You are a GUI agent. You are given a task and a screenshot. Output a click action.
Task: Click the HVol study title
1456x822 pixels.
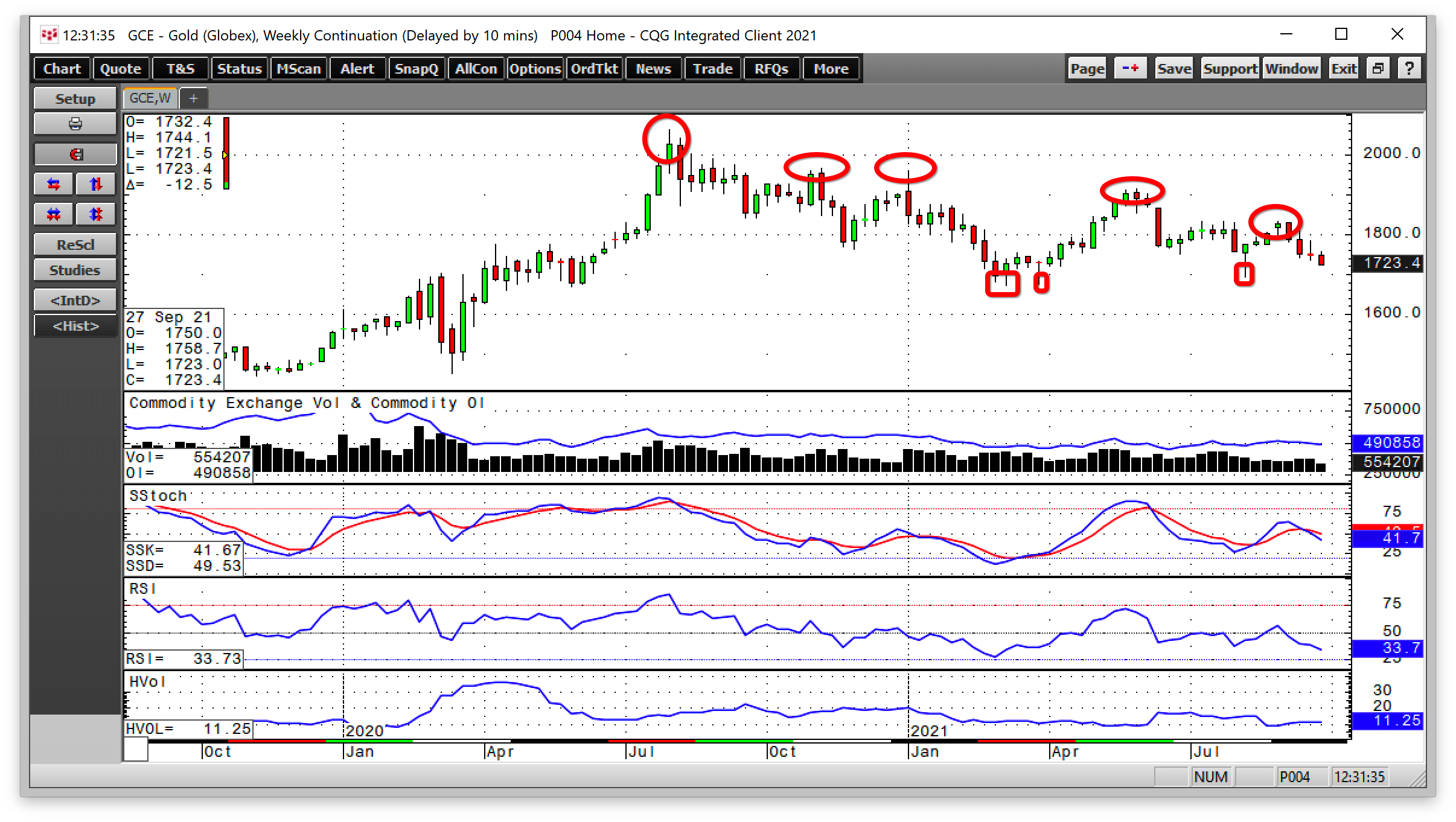[147, 681]
